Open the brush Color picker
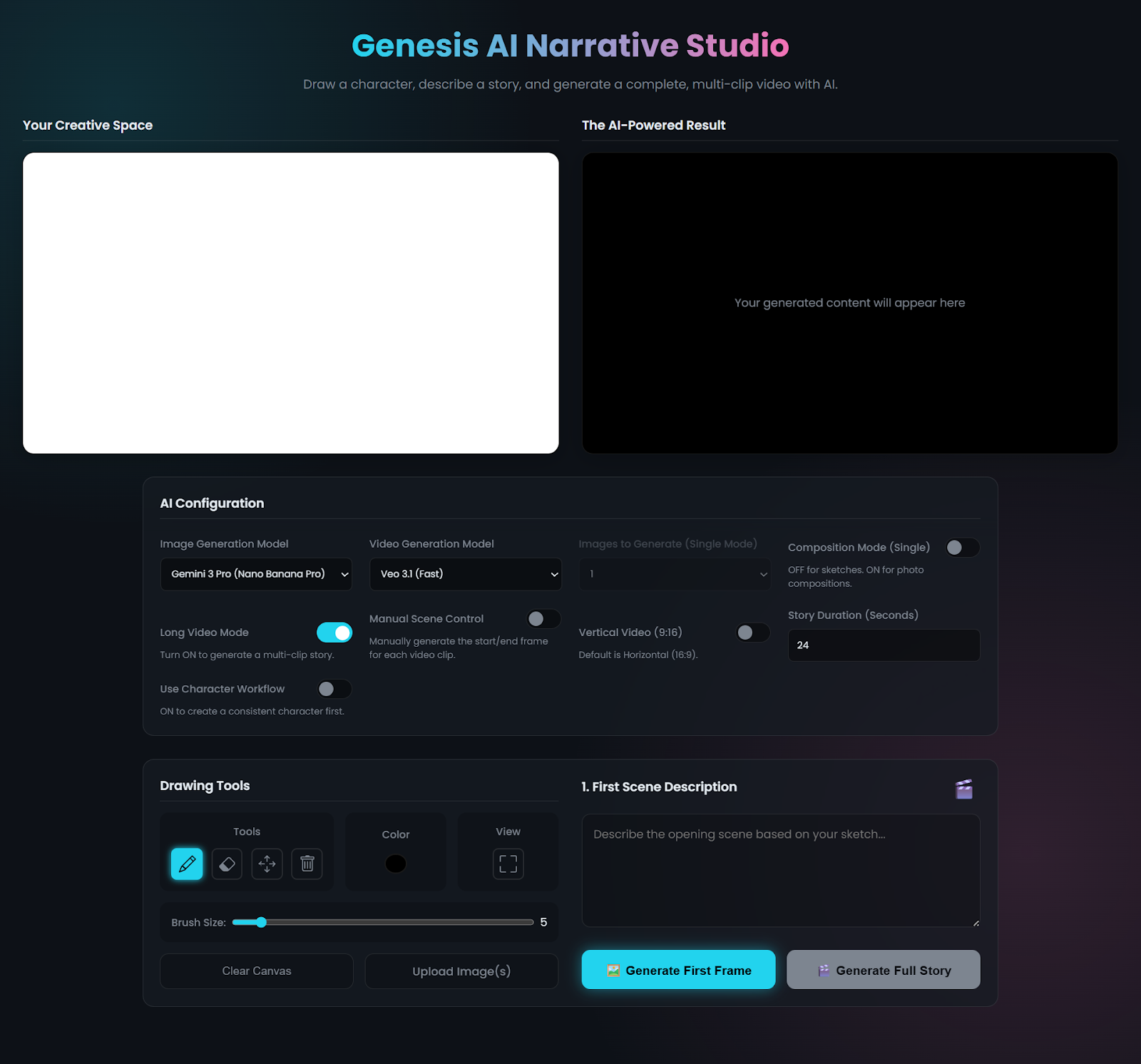 point(395,864)
